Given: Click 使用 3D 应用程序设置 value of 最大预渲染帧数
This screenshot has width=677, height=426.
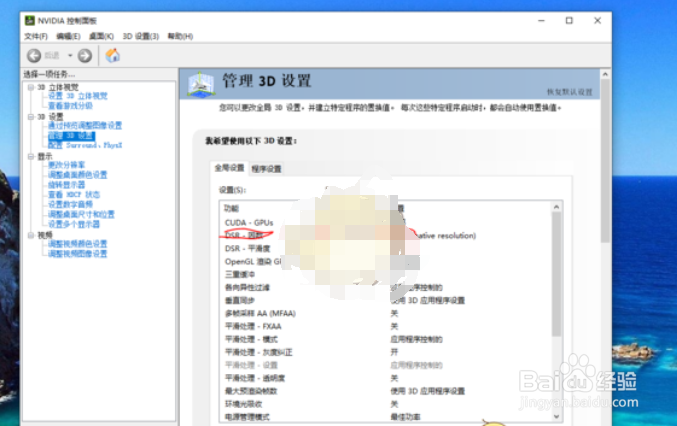Looking at the screenshot, I should point(428,391).
